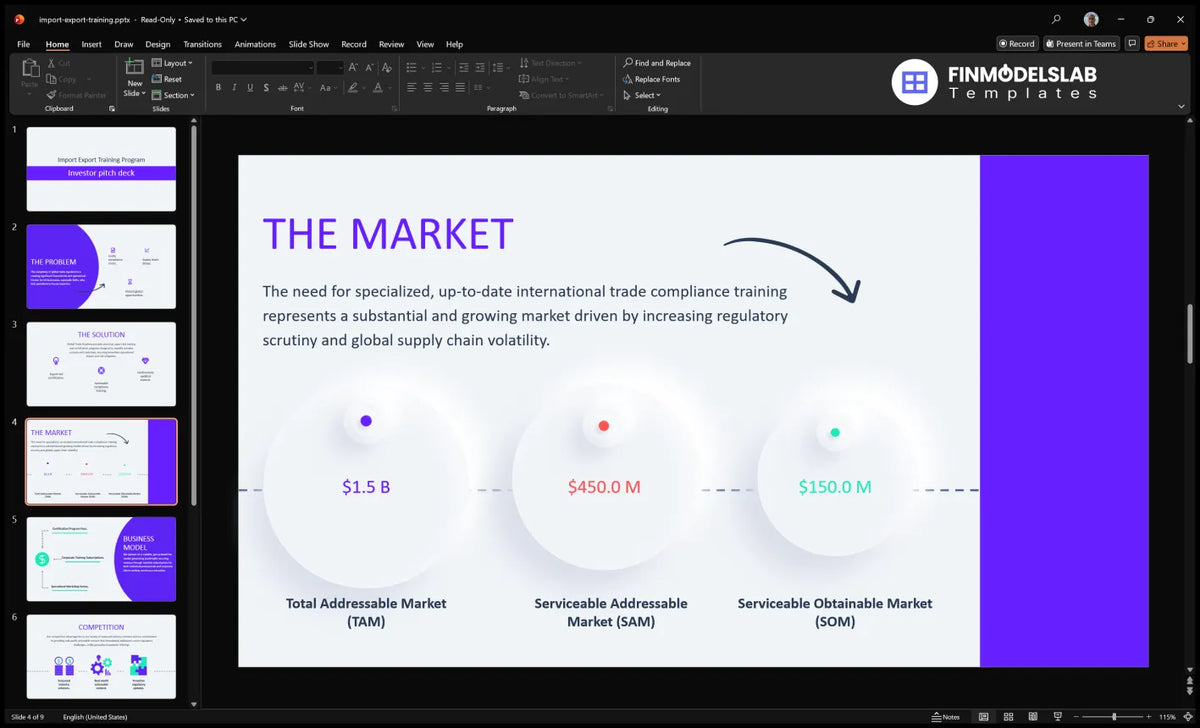Select slide 5 Business Model thumbnail
1200x728 pixels.
(x=101, y=559)
